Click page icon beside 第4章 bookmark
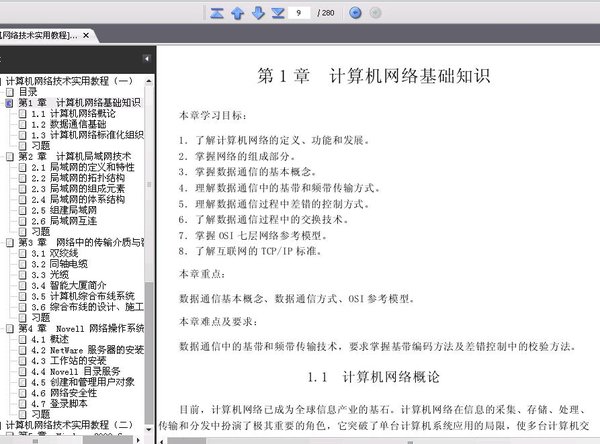 coord(10,329)
